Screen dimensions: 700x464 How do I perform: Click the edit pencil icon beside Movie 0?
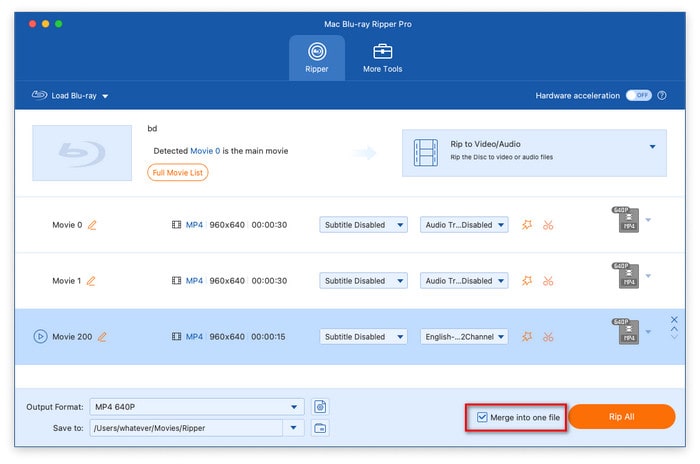92,225
